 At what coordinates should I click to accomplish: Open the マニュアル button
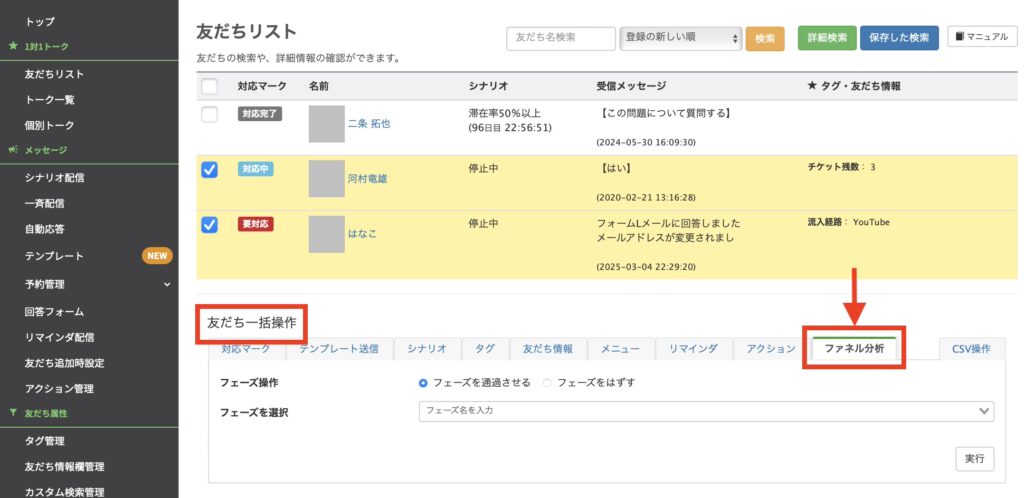coord(981,37)
